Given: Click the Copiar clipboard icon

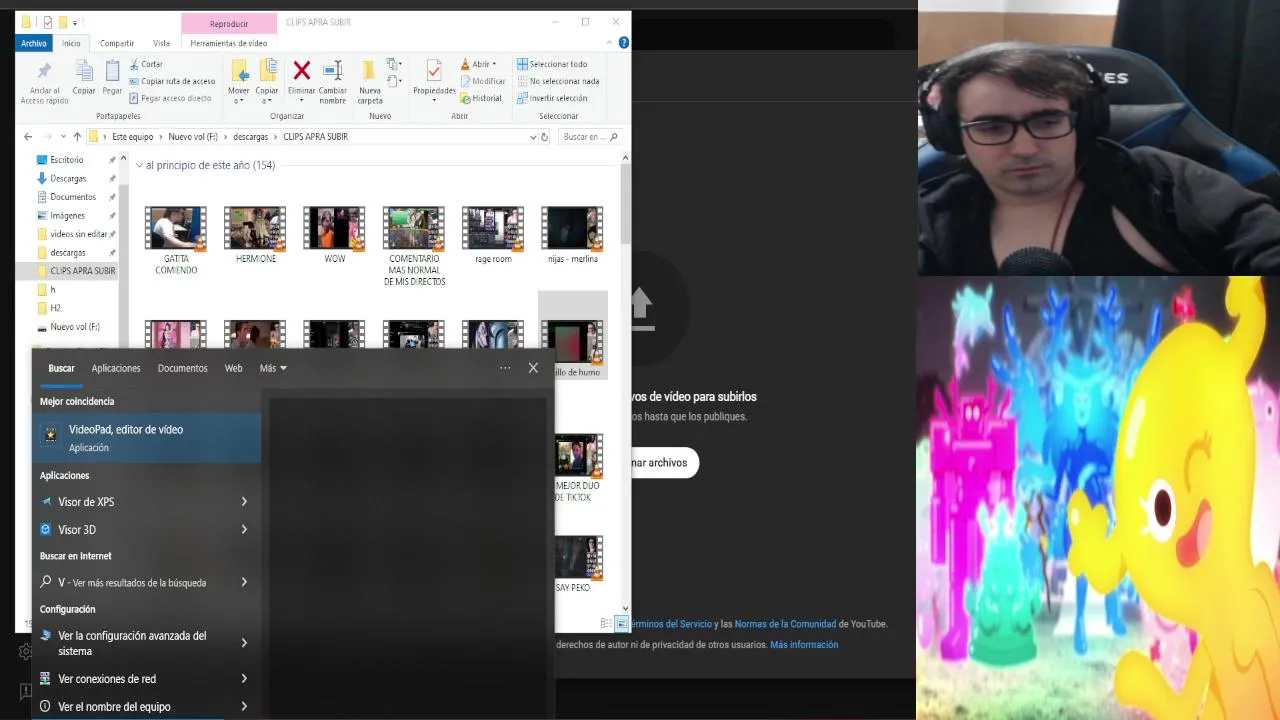Looking at the screenshot, I should 84,72.
